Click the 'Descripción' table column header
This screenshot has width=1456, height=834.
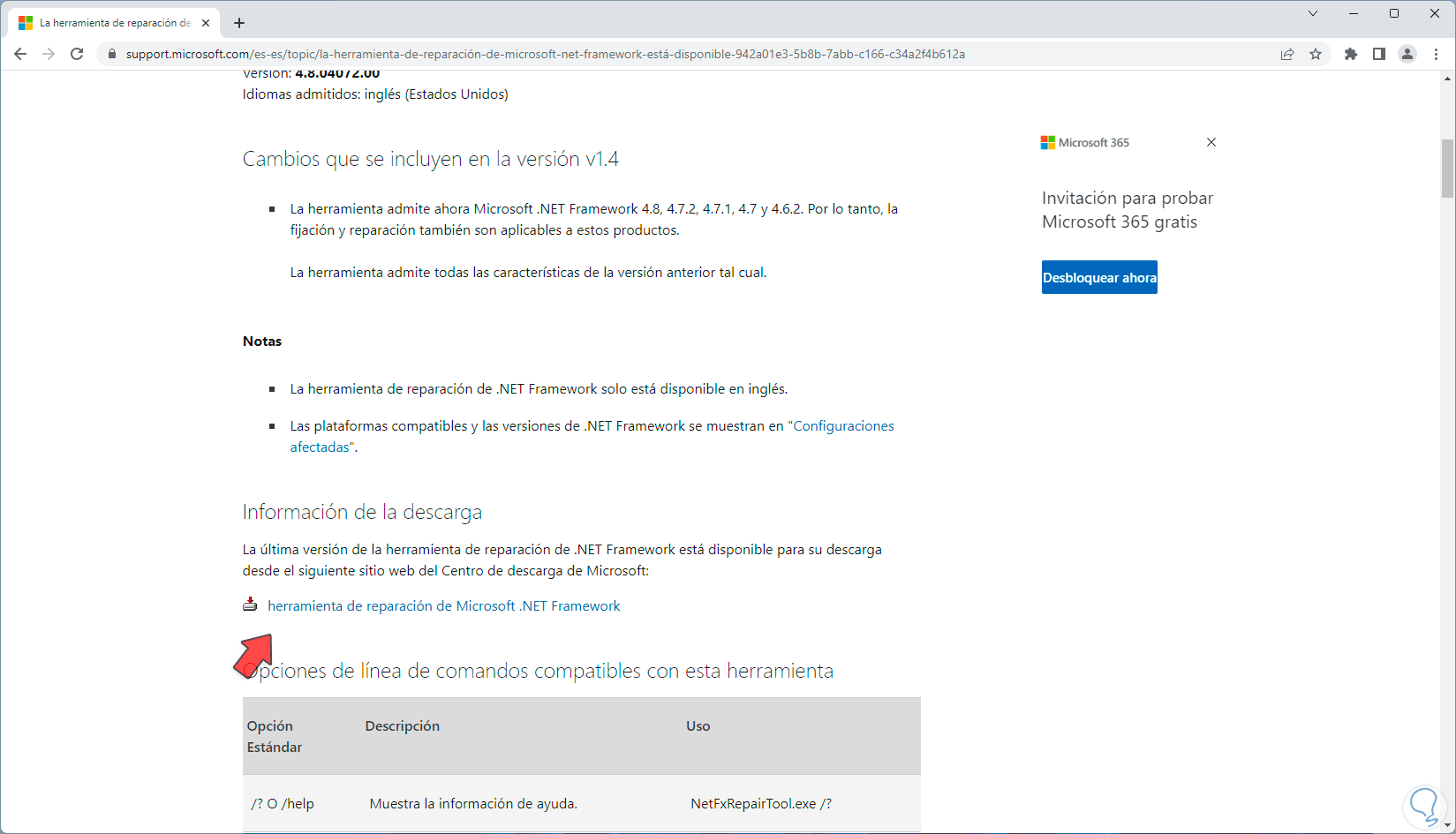pos(403,726)
